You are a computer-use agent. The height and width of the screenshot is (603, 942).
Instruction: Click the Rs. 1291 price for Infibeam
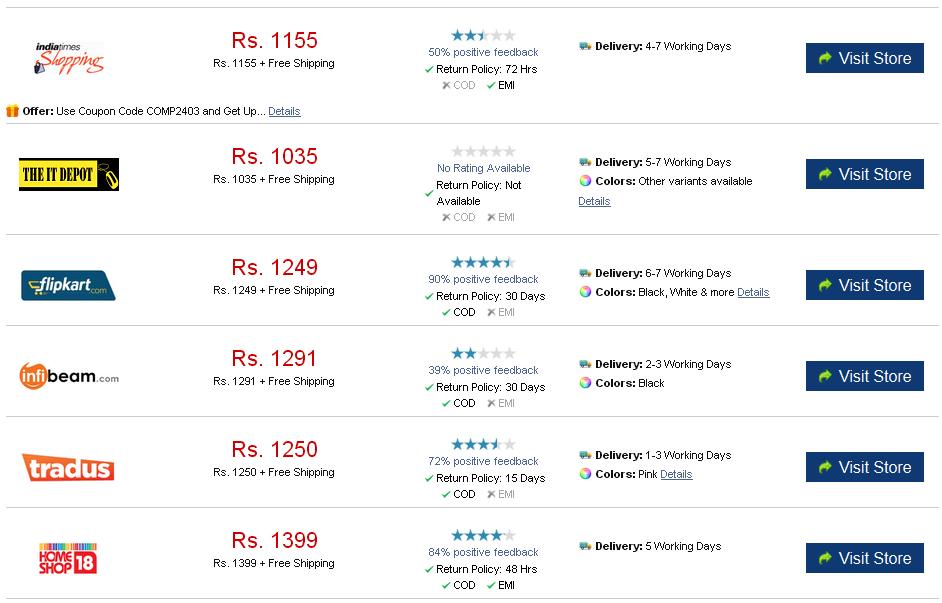[x=274, y=359]
